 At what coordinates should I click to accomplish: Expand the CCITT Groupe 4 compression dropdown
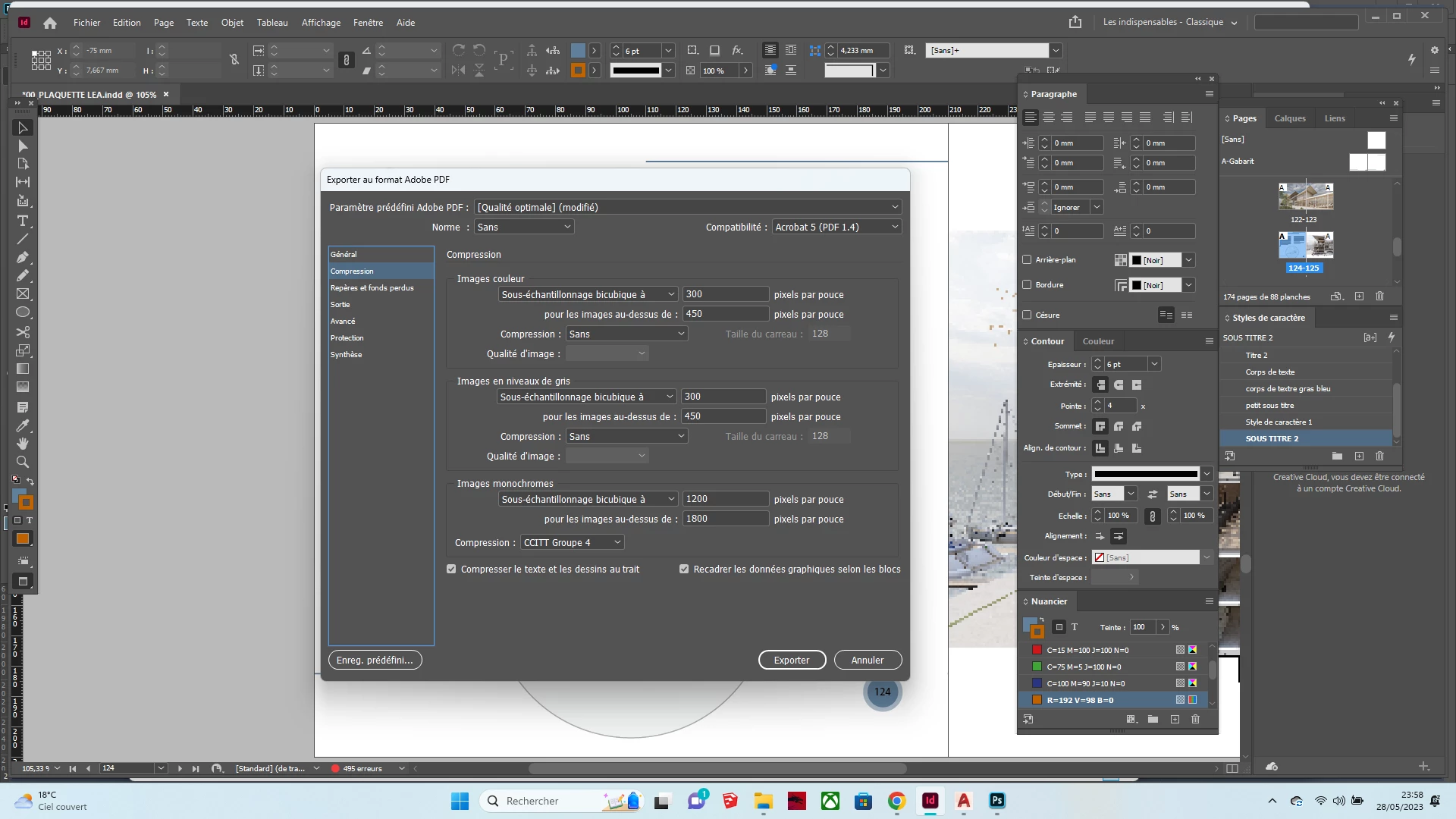(572, 542)
